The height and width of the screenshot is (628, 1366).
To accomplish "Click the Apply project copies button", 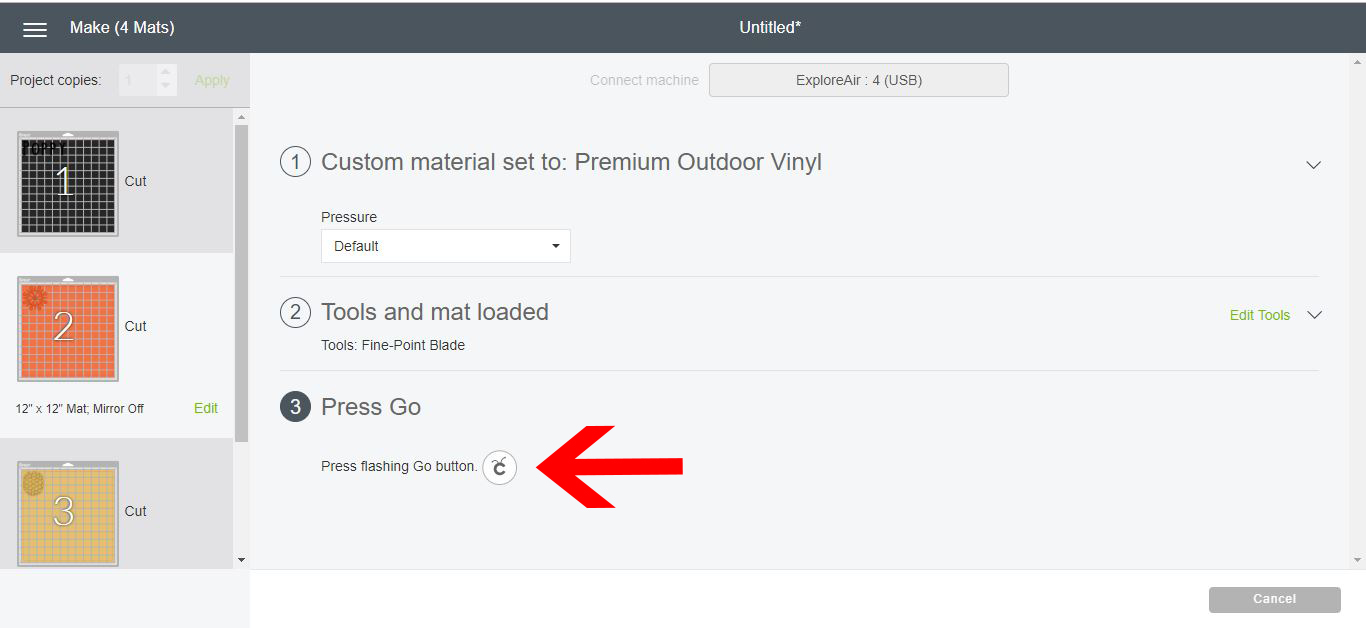I will [212, 80].
